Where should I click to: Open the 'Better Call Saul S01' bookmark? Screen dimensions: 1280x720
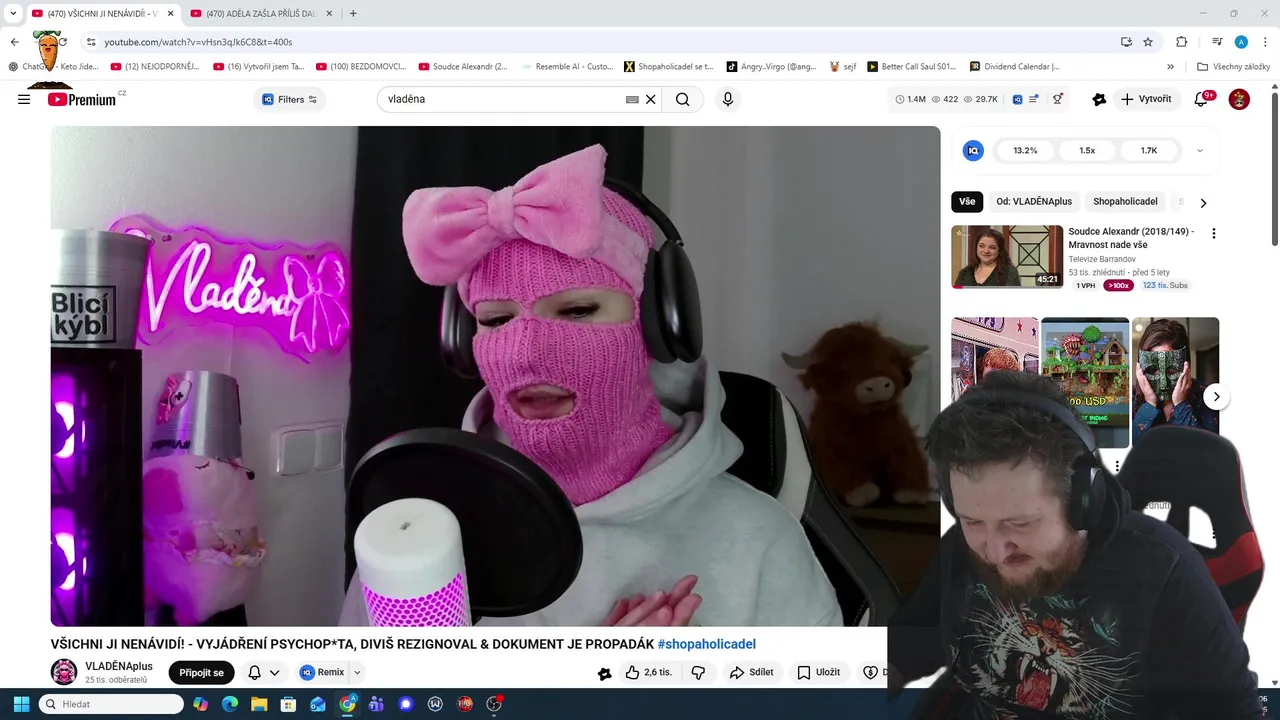[911, 67]
